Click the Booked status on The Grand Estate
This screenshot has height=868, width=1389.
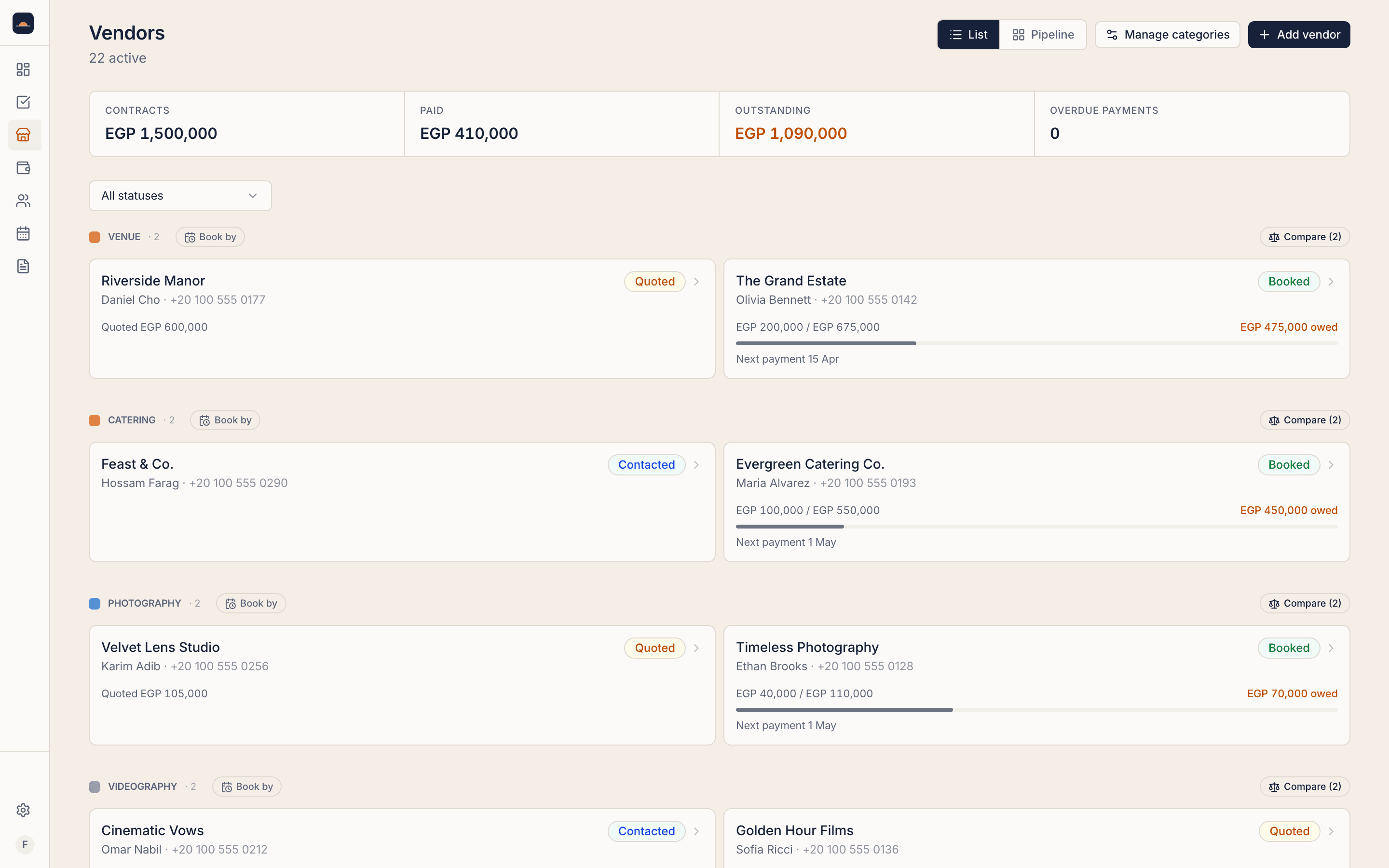tap(1289, 281)
